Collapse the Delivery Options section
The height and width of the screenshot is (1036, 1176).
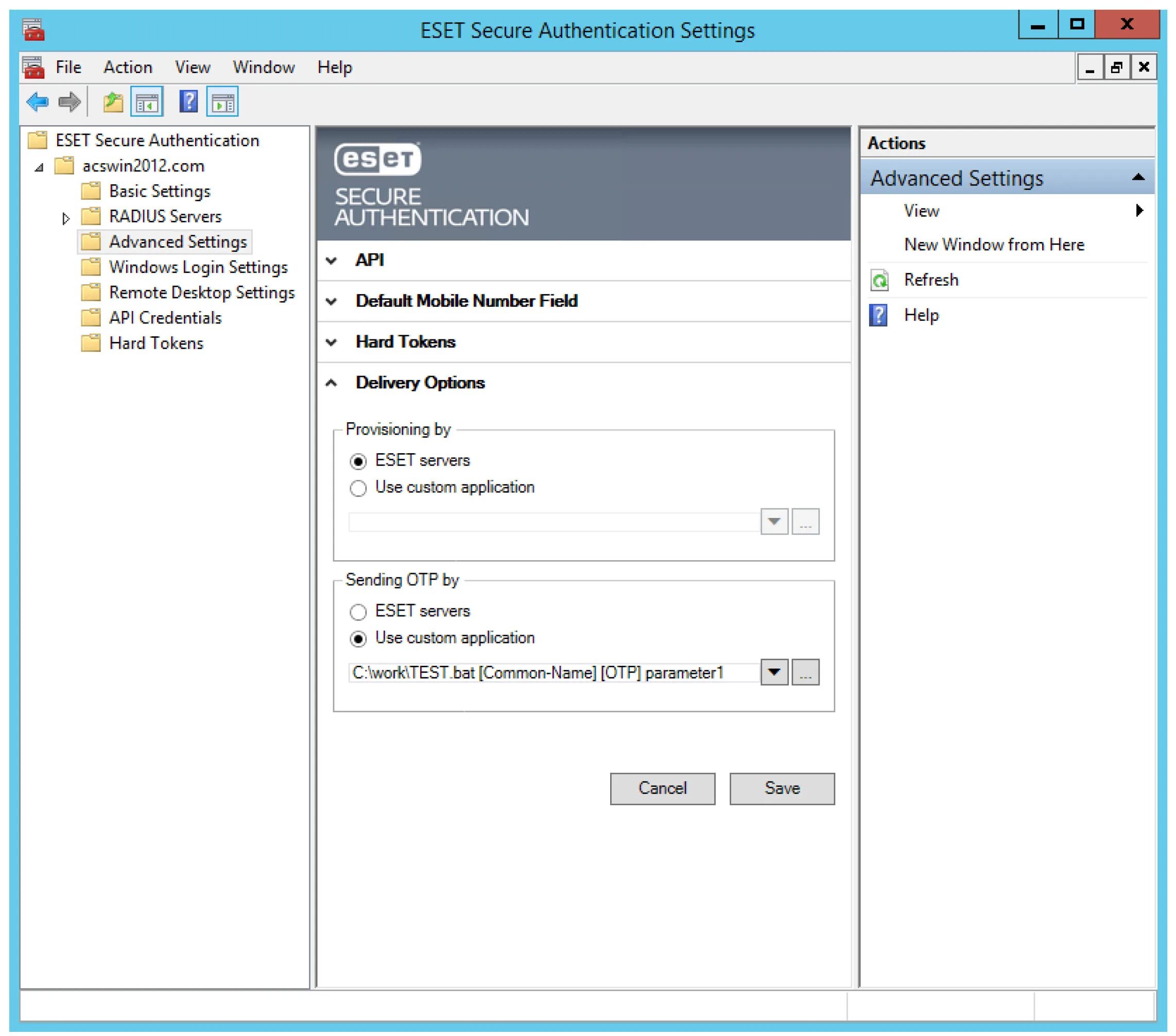point(332,383)
